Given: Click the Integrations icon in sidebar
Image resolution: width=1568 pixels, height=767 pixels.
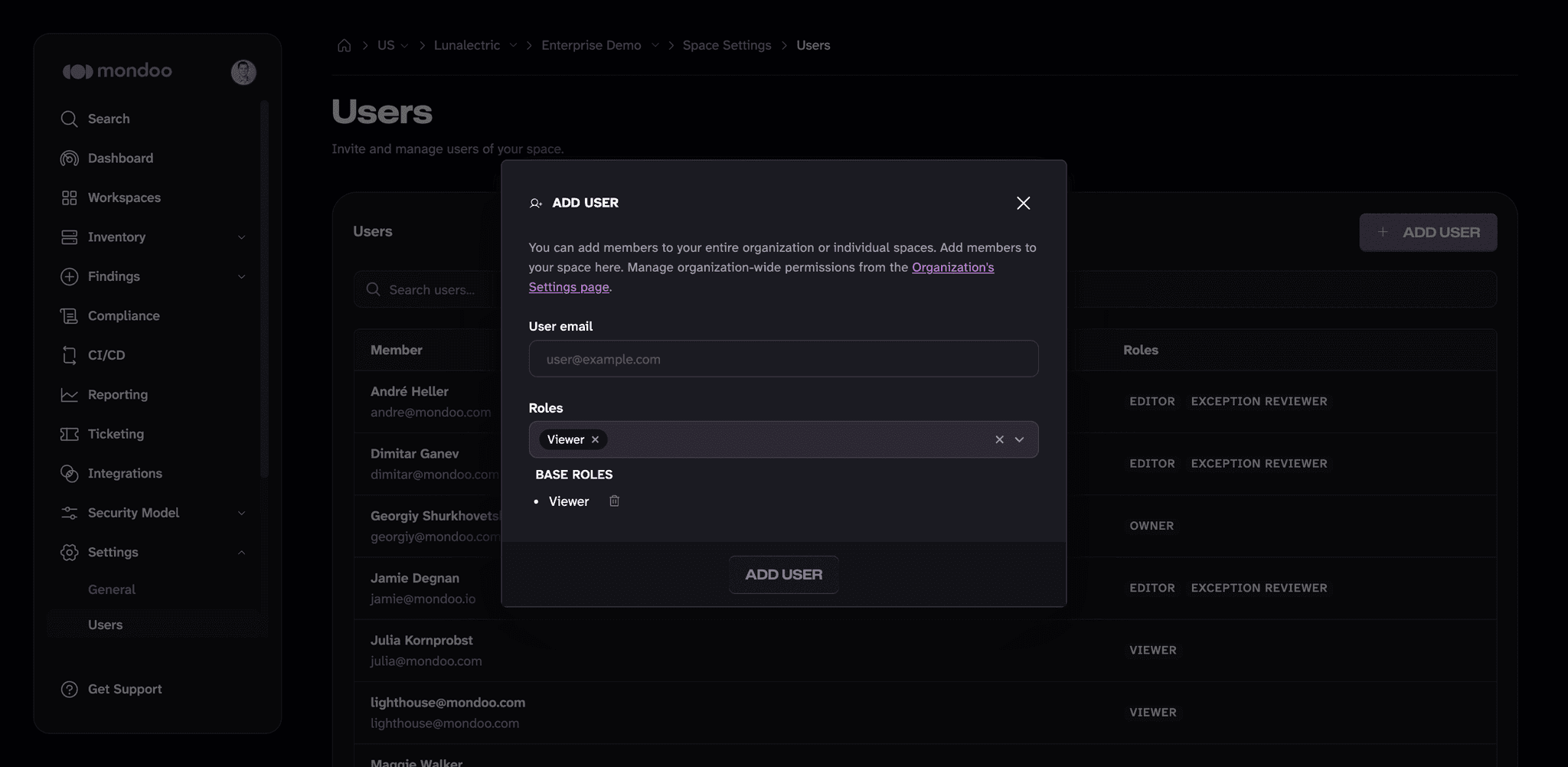Looking at the screenshot, I should click(x=70, y=474).
